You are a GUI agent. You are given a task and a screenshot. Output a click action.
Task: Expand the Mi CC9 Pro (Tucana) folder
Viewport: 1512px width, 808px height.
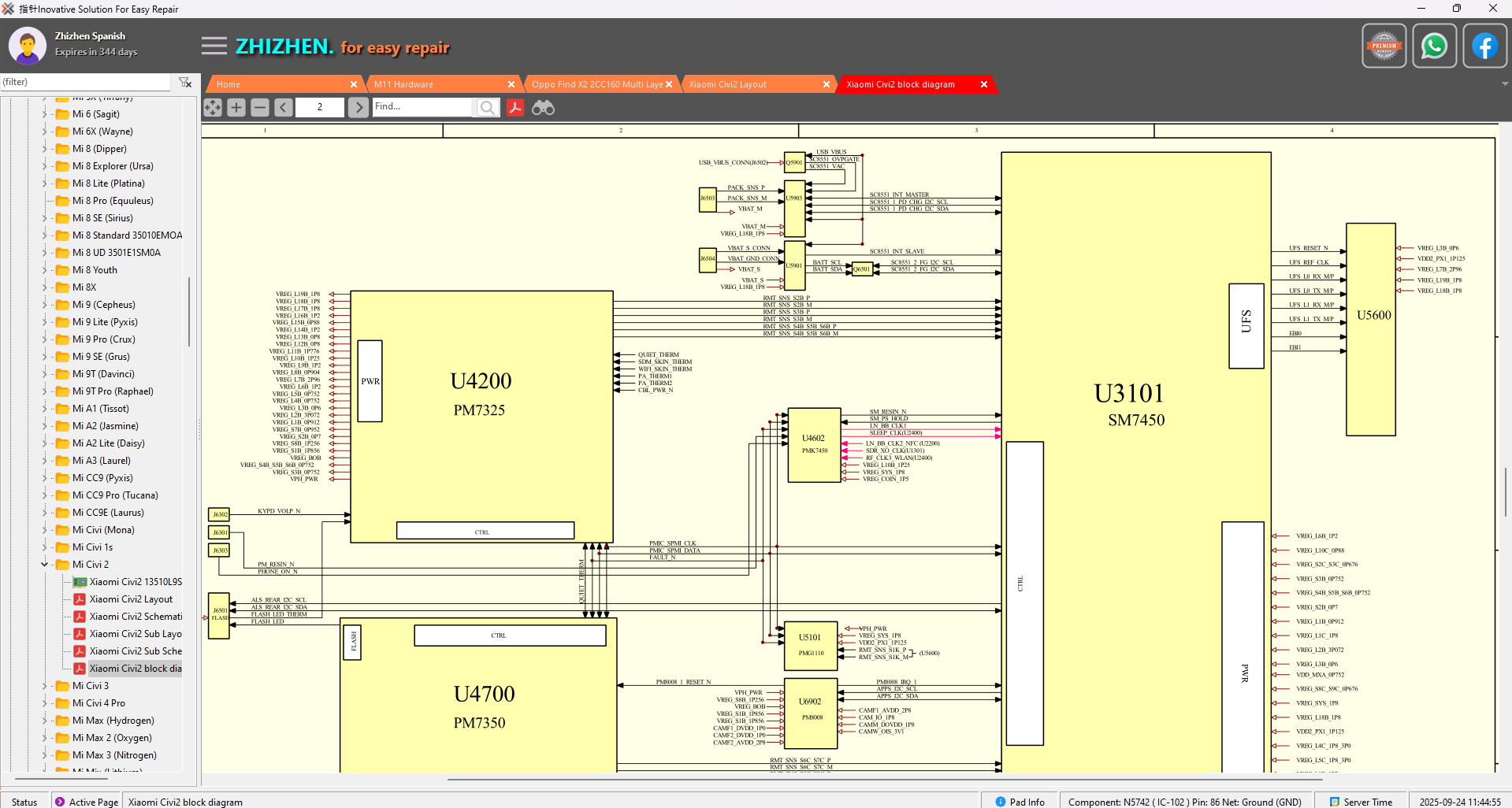coord(44,495)
